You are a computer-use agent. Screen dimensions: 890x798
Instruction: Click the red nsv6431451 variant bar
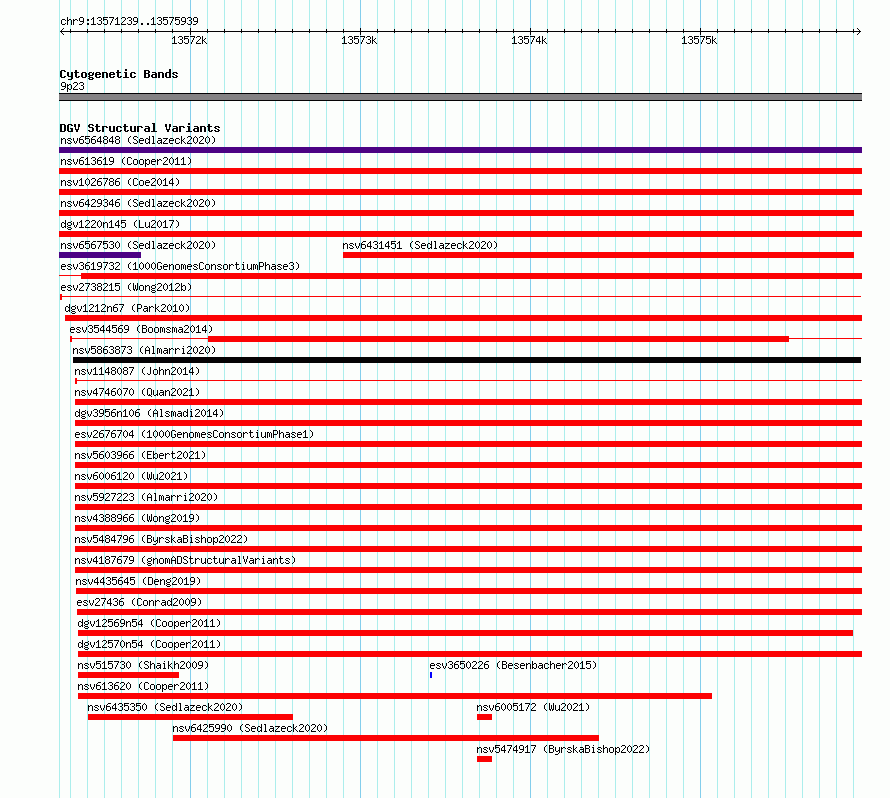click(x=598, y=255)
